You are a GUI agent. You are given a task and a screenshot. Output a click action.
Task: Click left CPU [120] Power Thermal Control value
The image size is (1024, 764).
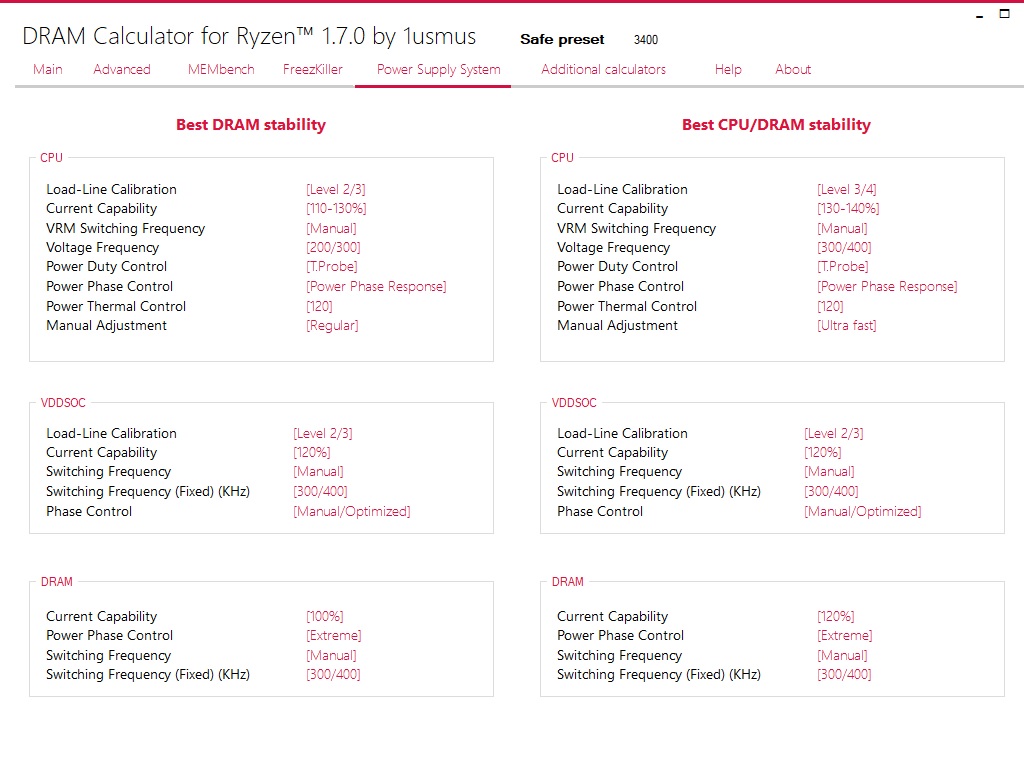(x=319, y=306)
